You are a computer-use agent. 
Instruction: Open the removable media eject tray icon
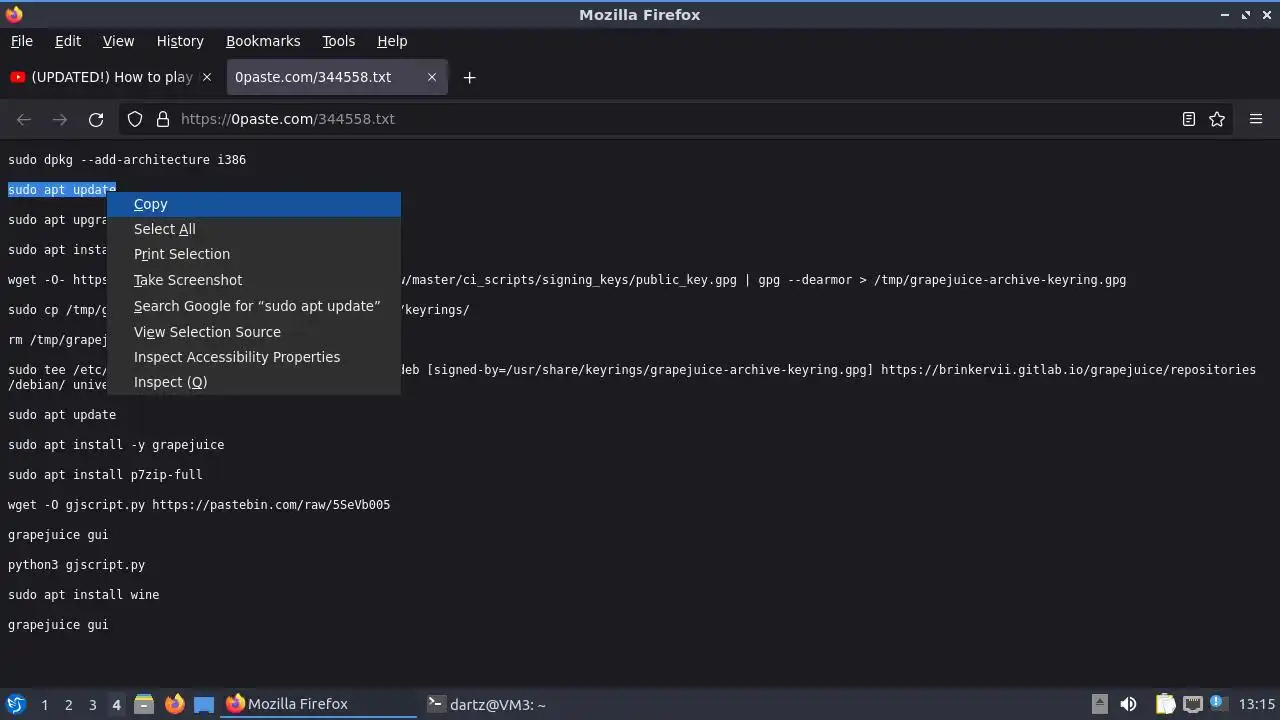1099,704
